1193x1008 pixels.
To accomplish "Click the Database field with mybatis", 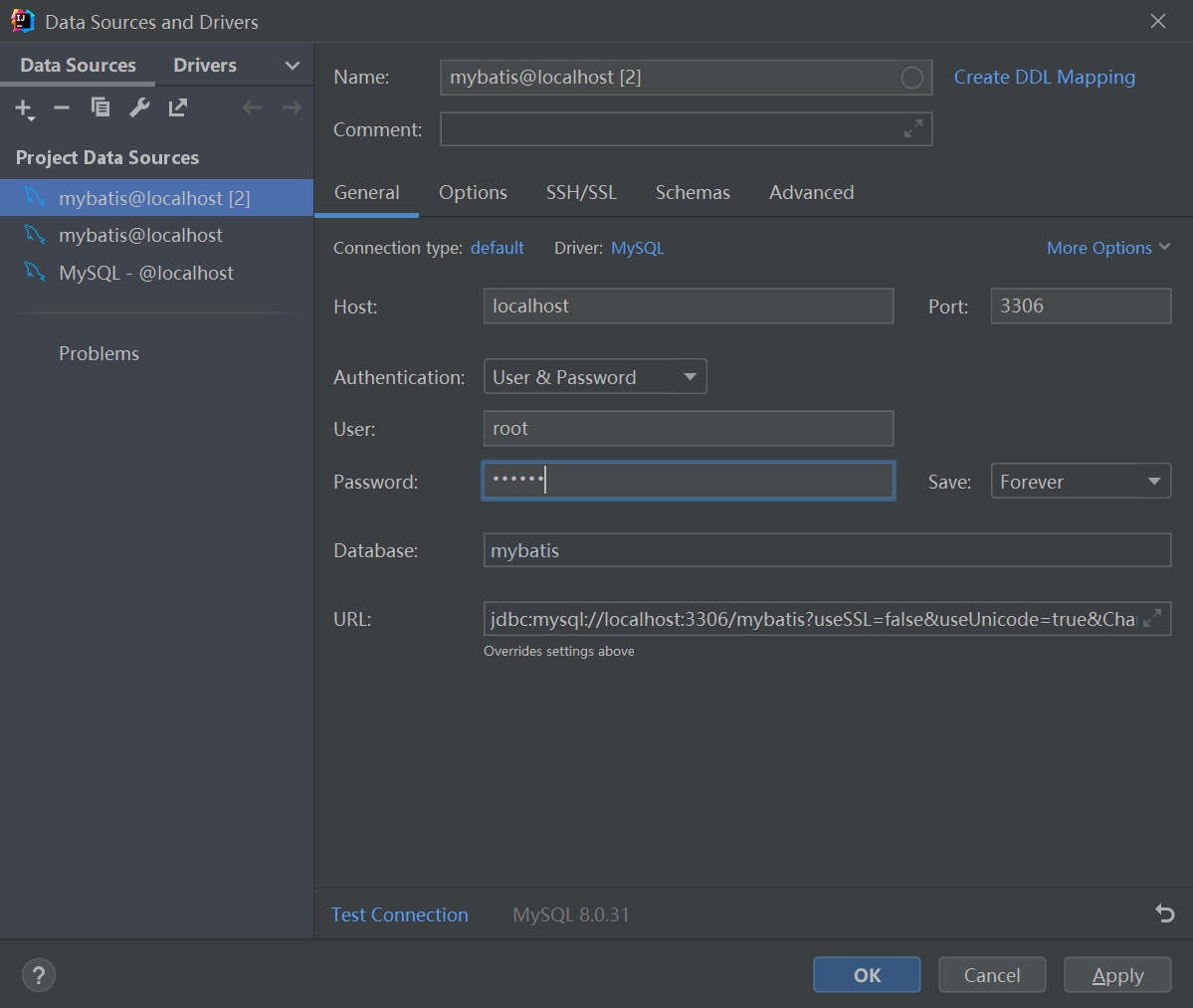I will pos(827,550).
